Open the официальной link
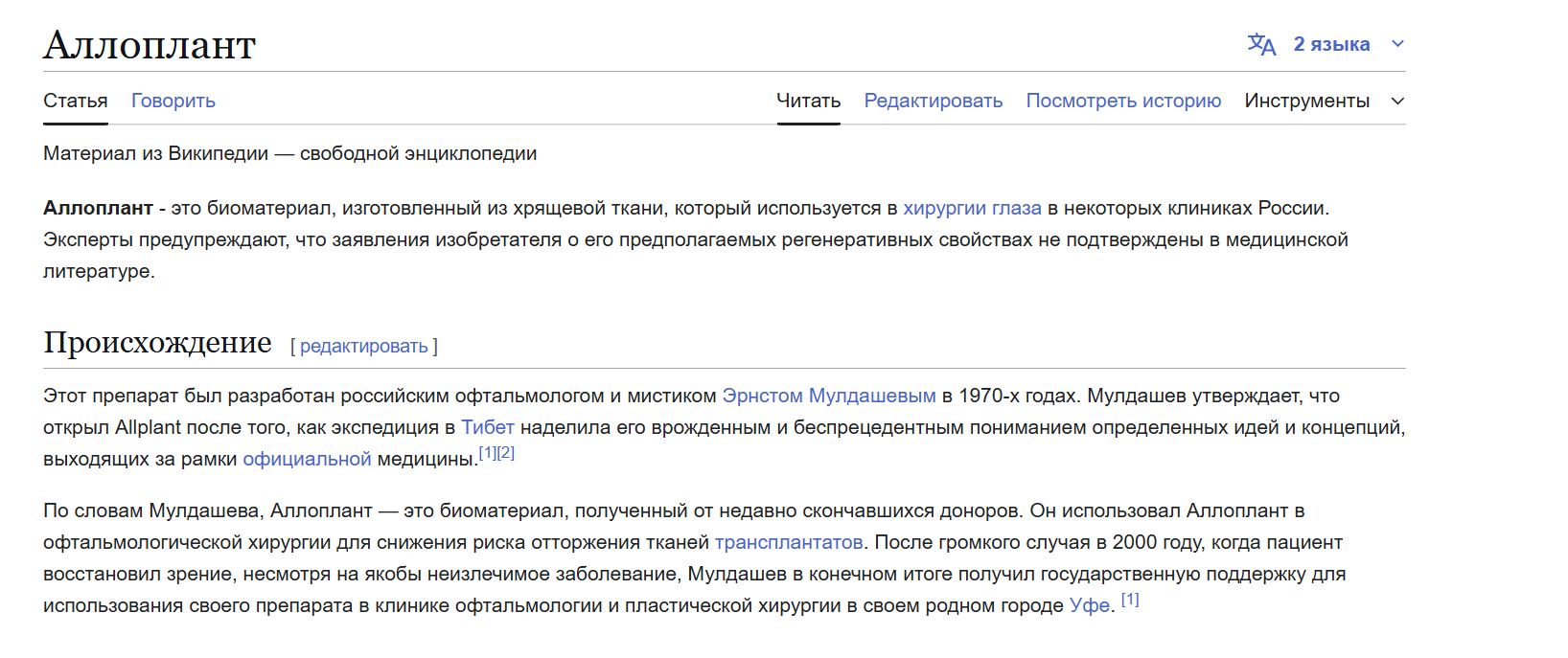This screenshot has height=658, width=1568. tap(307, 459)
